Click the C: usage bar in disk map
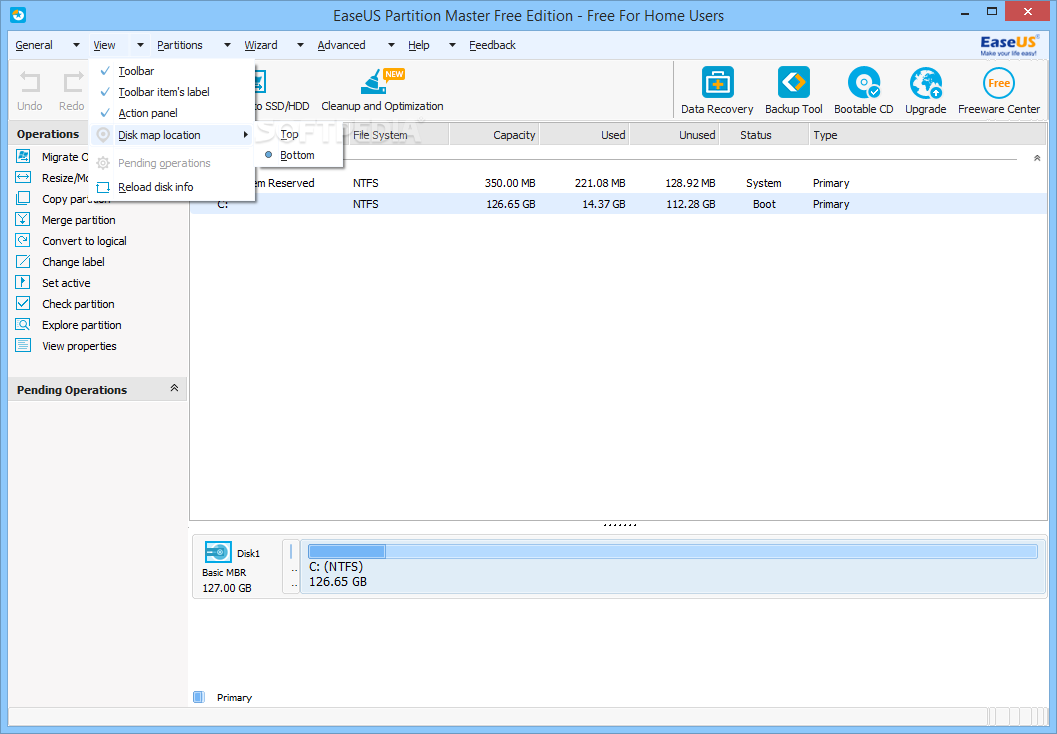The height and width of the screenshot is (734, 1057). pos(672,551)
